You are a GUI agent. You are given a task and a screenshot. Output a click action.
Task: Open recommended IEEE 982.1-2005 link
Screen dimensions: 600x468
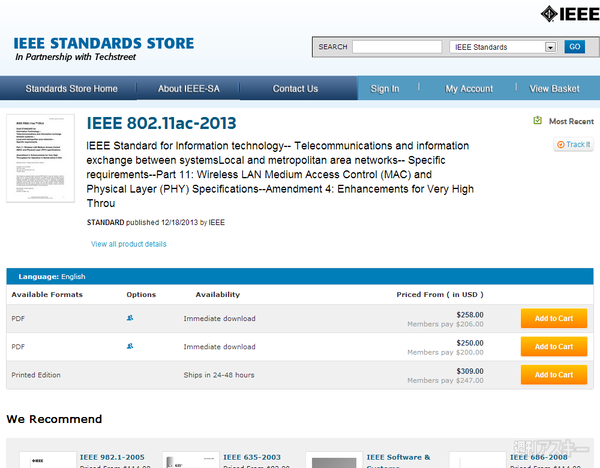click(x=112, y=457)
